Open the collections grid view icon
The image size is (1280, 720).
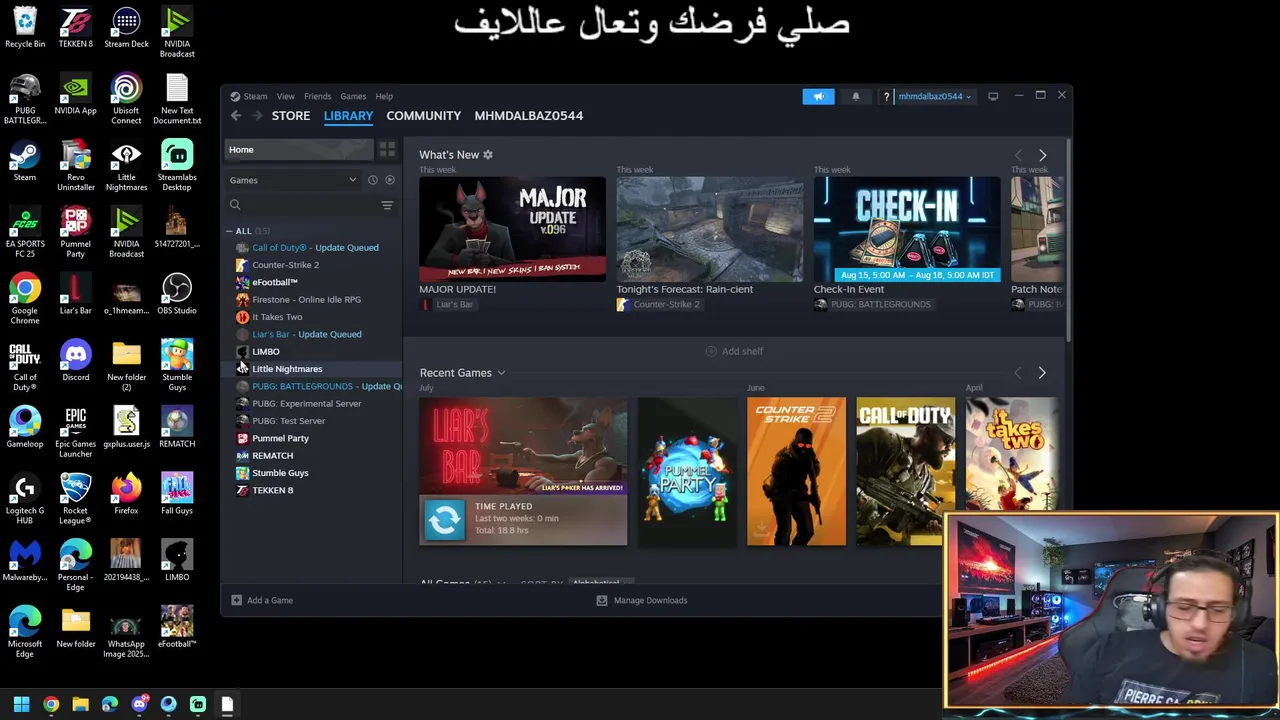point(387,149)
